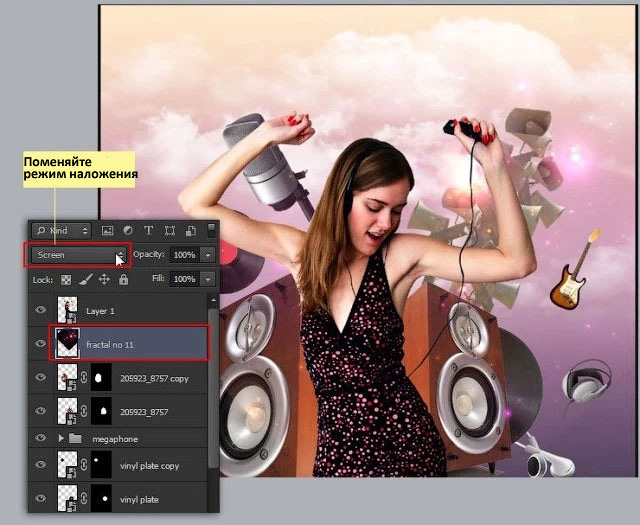The width and height of the screenshot is (640, 525).
Task: Click the Opacity 100% value field
Action: click(184, 255)
